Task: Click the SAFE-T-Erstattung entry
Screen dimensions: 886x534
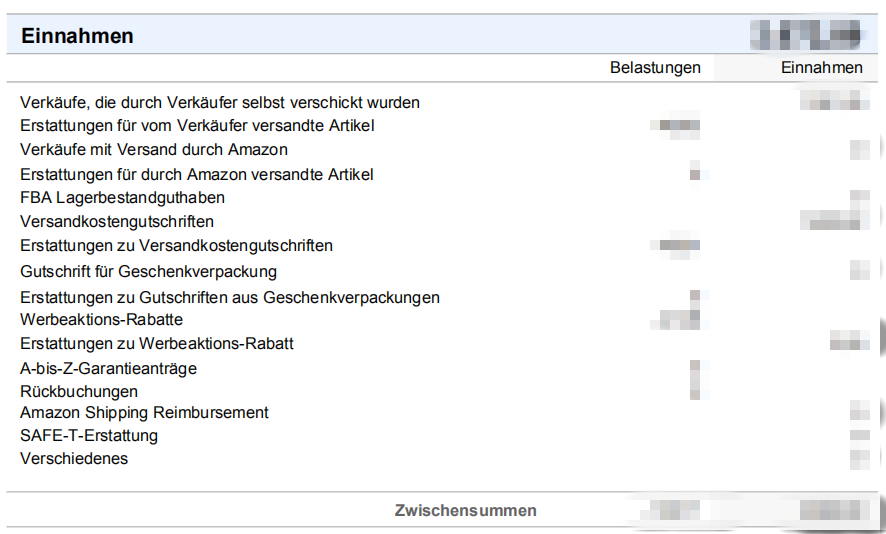Action: tap(89, 436)
